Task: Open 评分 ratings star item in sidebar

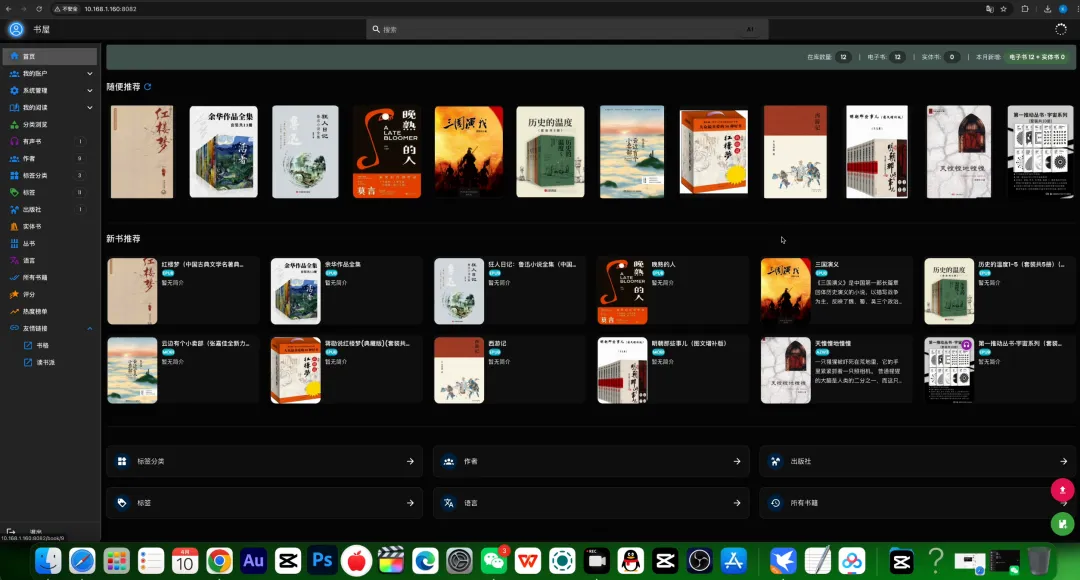Action: [50, 294]
